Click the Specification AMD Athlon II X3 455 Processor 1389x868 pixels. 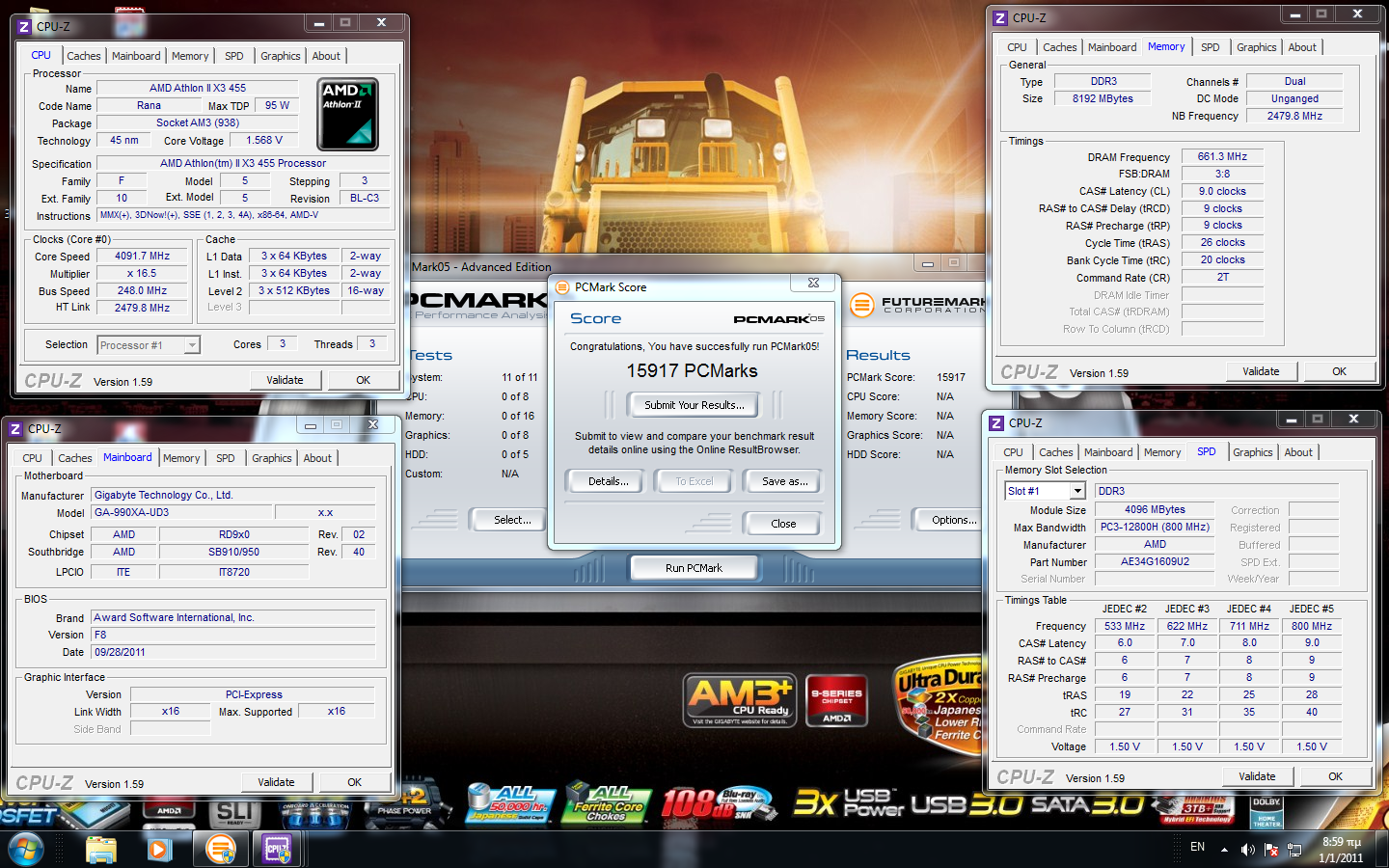click(x=243, y=163)
